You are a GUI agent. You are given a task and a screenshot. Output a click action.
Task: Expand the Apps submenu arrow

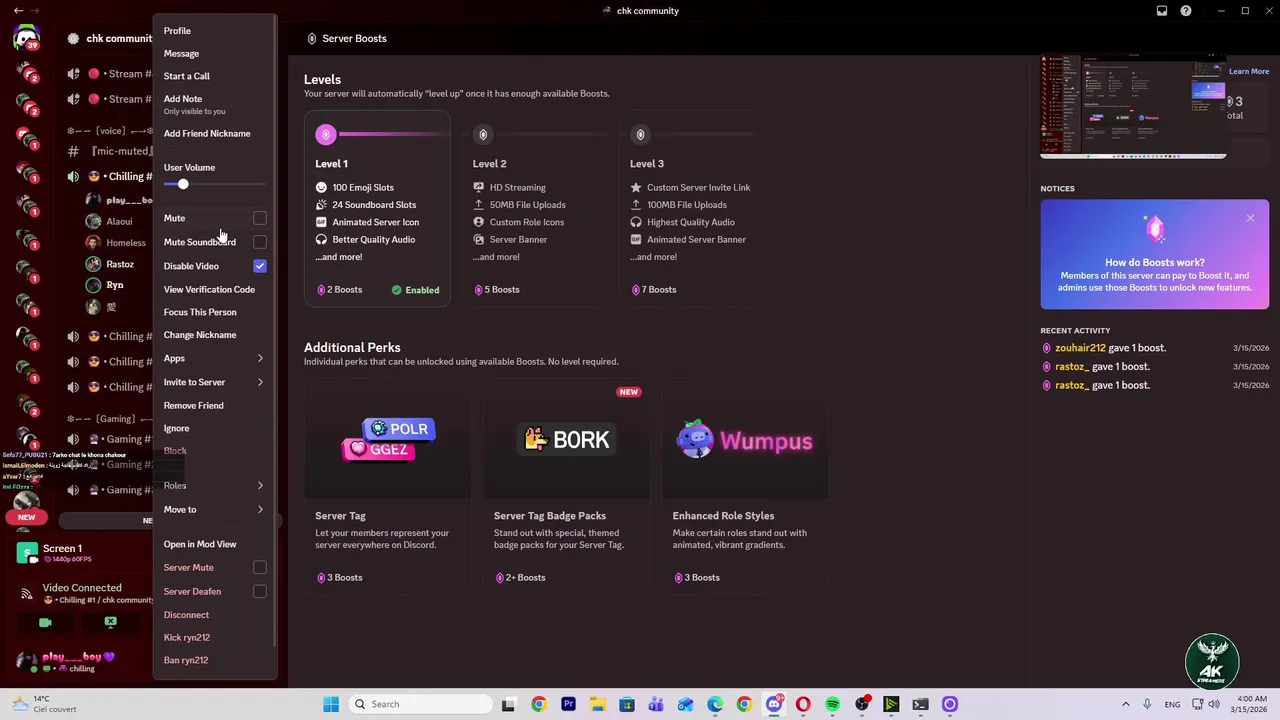coord(260,358)
